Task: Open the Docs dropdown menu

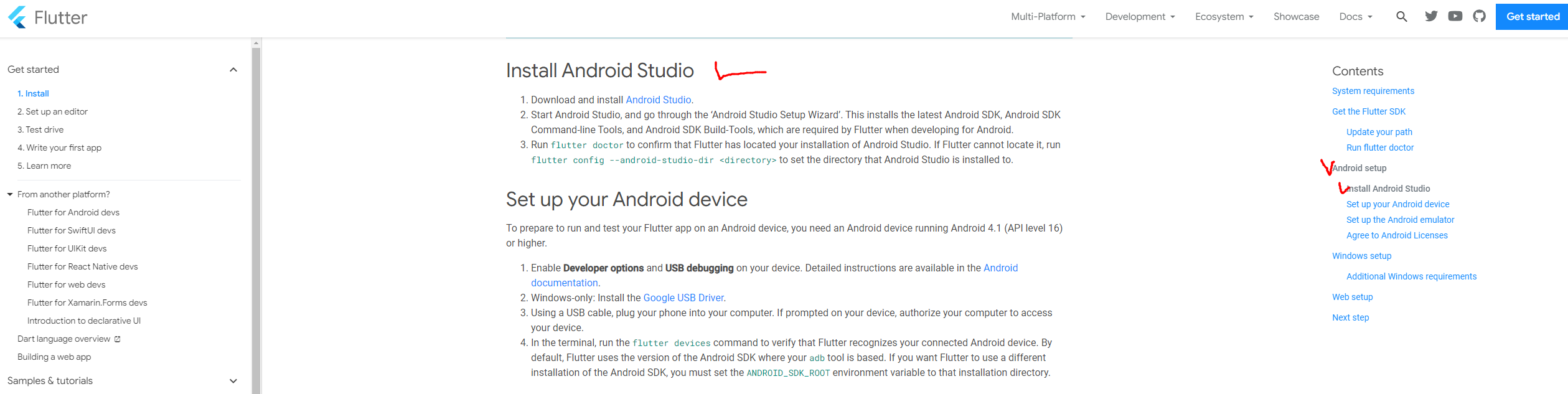Action: coord(1356,17)
